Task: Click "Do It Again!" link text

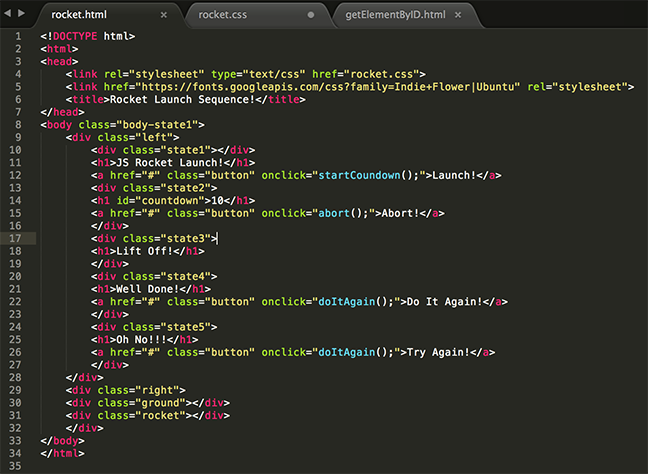Action: (x=444, y=302)
